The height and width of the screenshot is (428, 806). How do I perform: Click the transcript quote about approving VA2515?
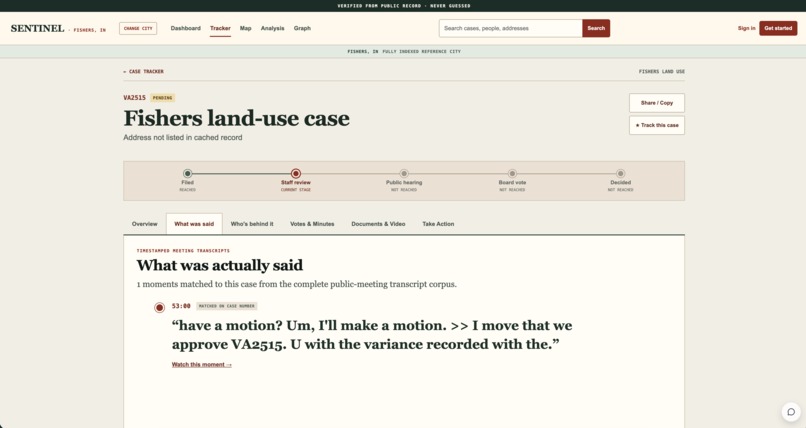coord(372,334)
